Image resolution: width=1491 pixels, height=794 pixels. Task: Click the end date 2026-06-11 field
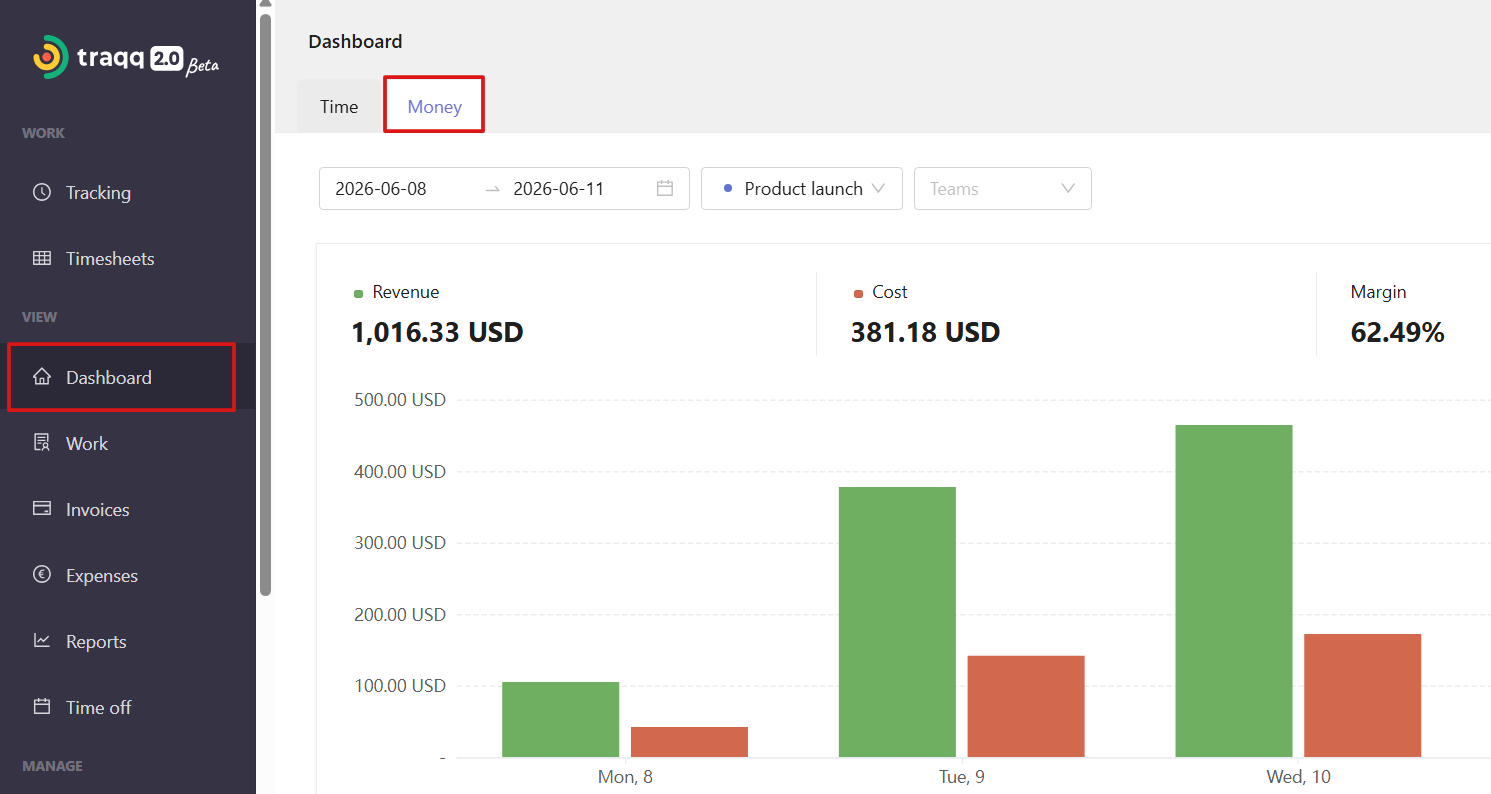[559, 189]
